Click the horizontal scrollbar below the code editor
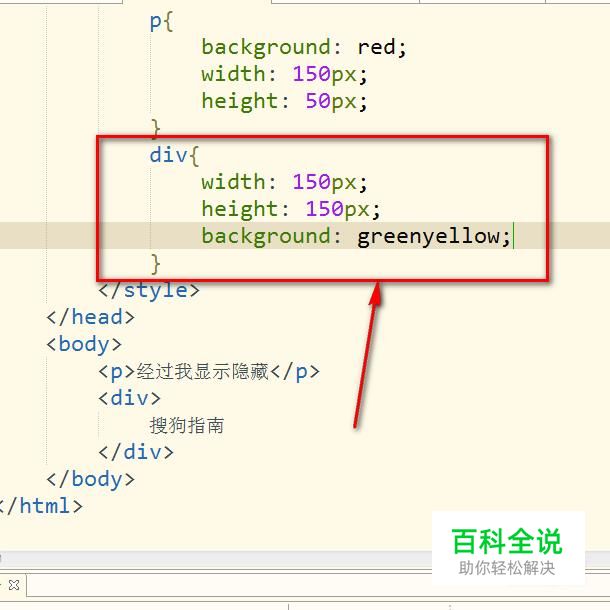610x610 pixels. pos(216,559)
